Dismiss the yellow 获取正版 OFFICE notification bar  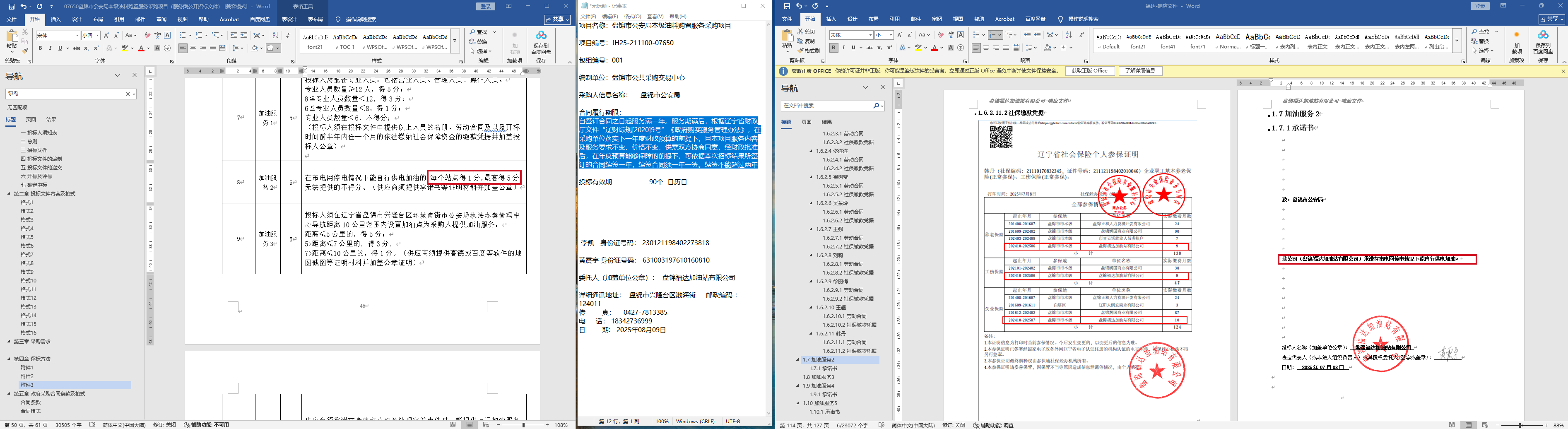click(1563, 71)
